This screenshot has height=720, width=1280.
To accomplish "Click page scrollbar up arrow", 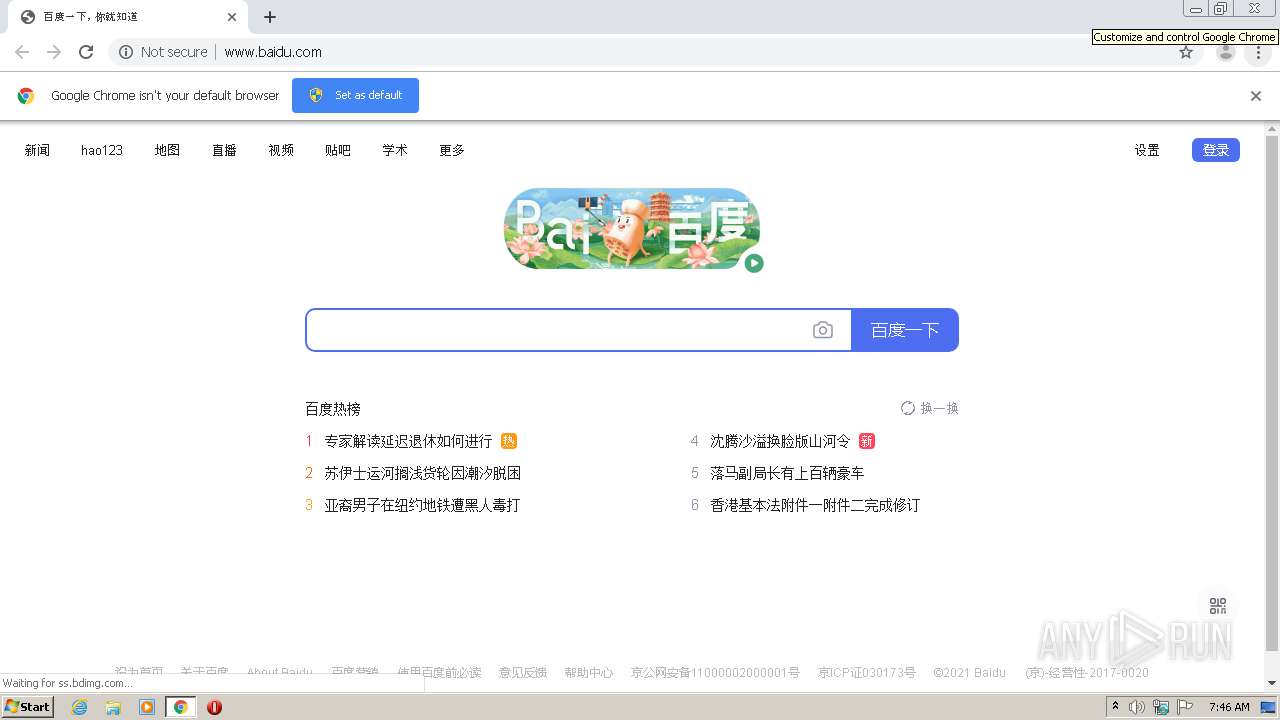I will click(x=1272, y=129).
